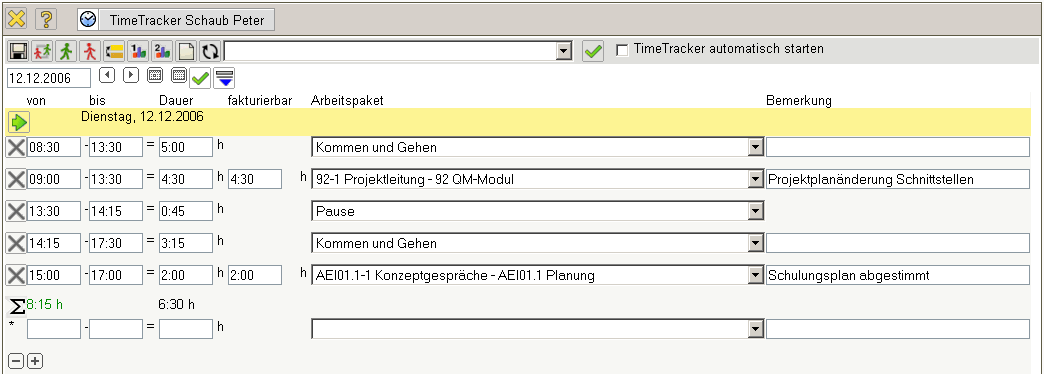The height and width of the screenshot is (374, 1044).
Task: Click the number 1 bar chart icon
Action: pos(138,51)
